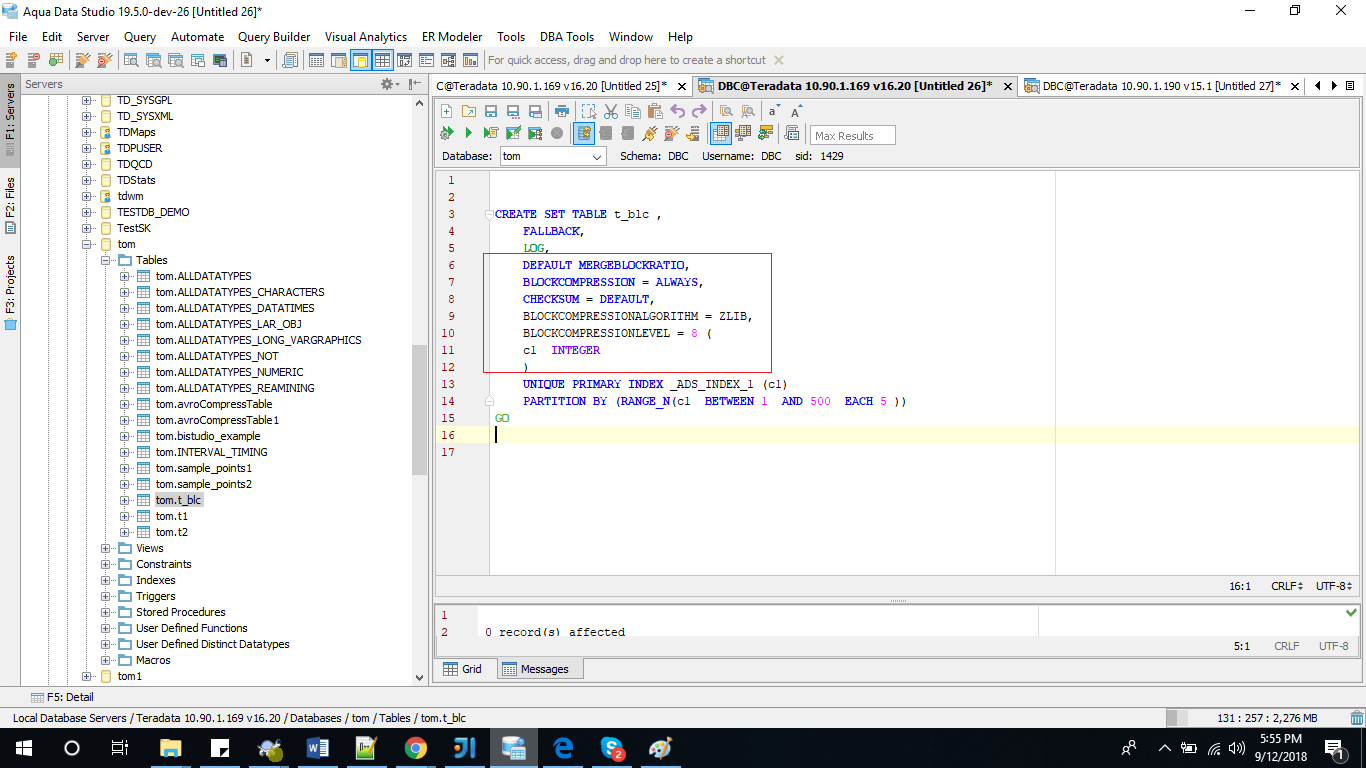Select the tom.t_blc table

(178, 500)
